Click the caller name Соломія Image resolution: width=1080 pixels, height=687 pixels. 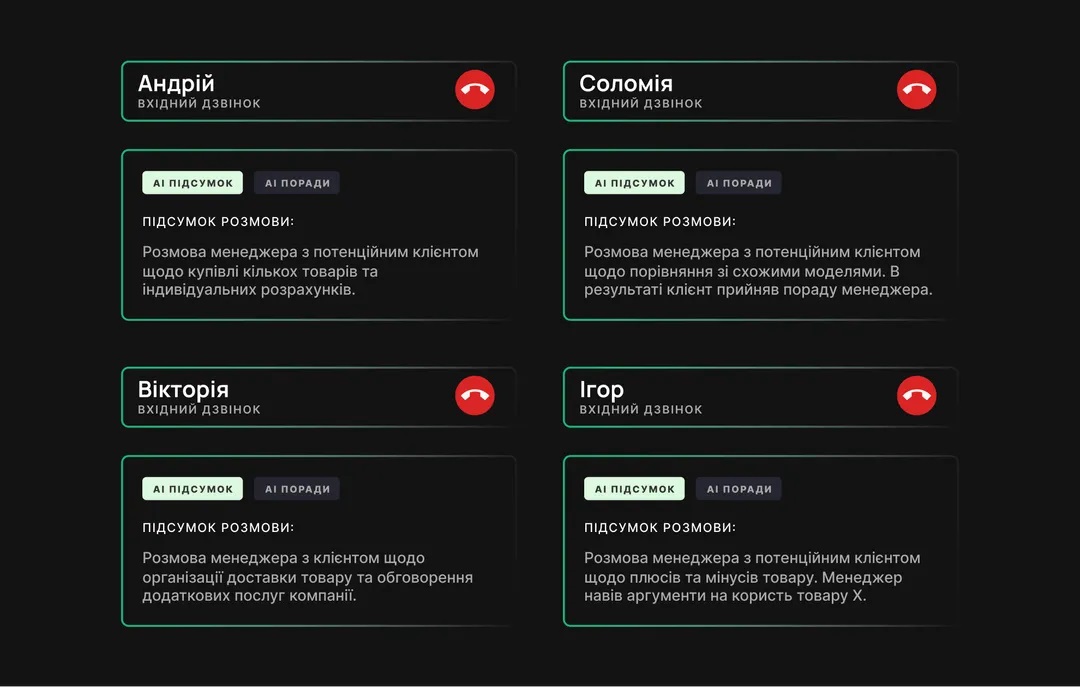click(626, 83)
